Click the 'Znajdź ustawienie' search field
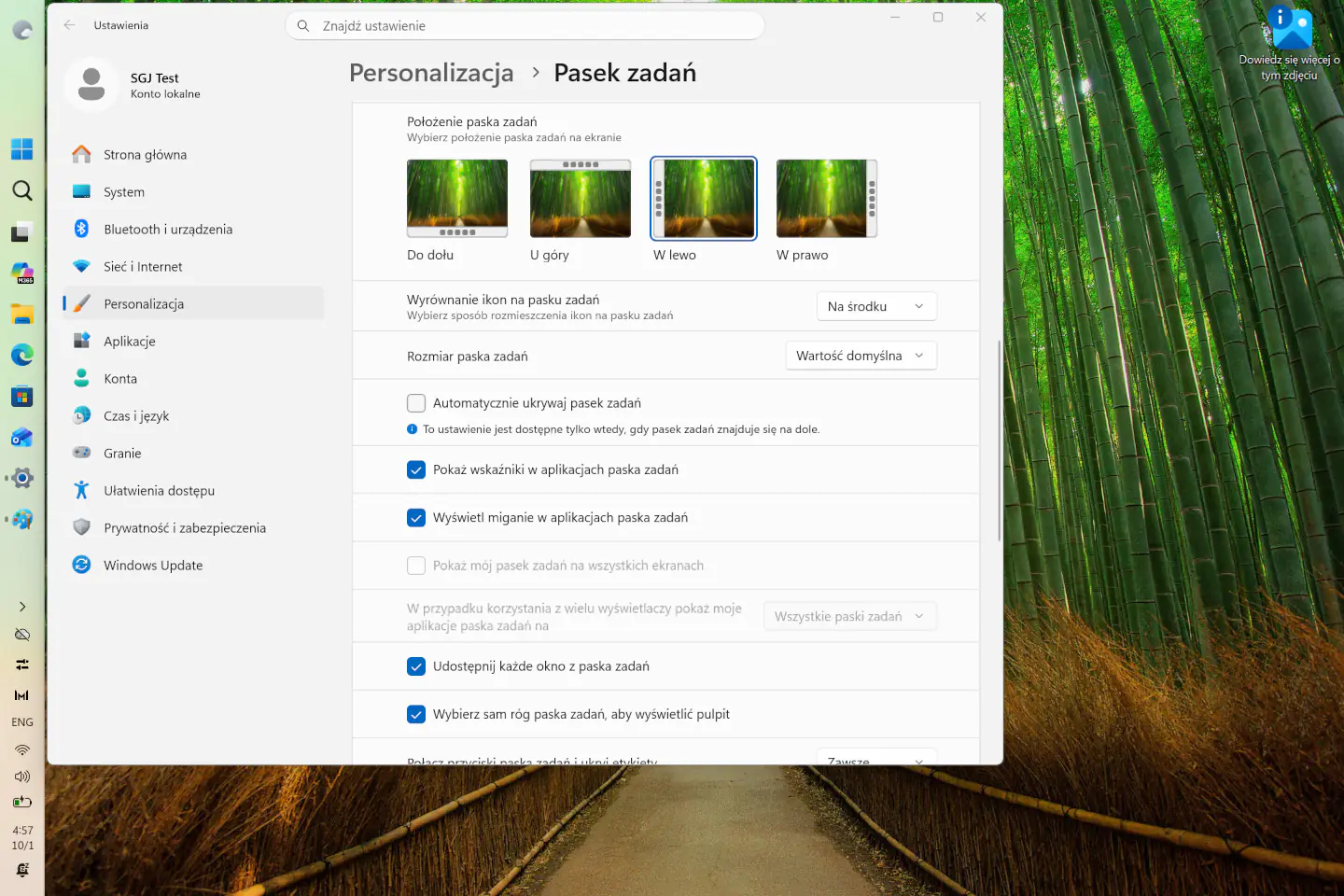This screenshot has height=896, width=1344. 525,26
